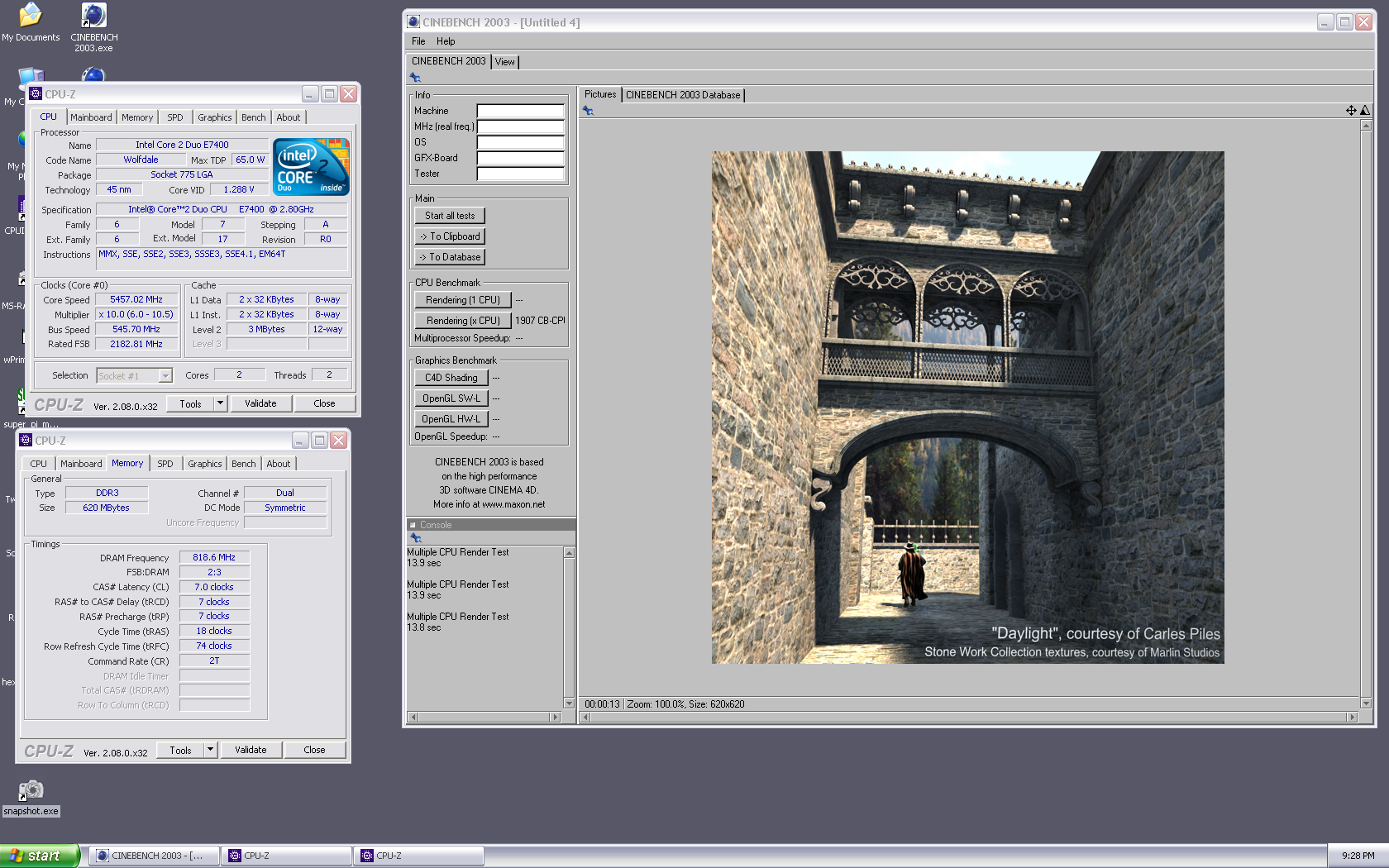Click CINEBENCH window title bar icon
This screenshot has height=868, width=1389.
point(413,22)
